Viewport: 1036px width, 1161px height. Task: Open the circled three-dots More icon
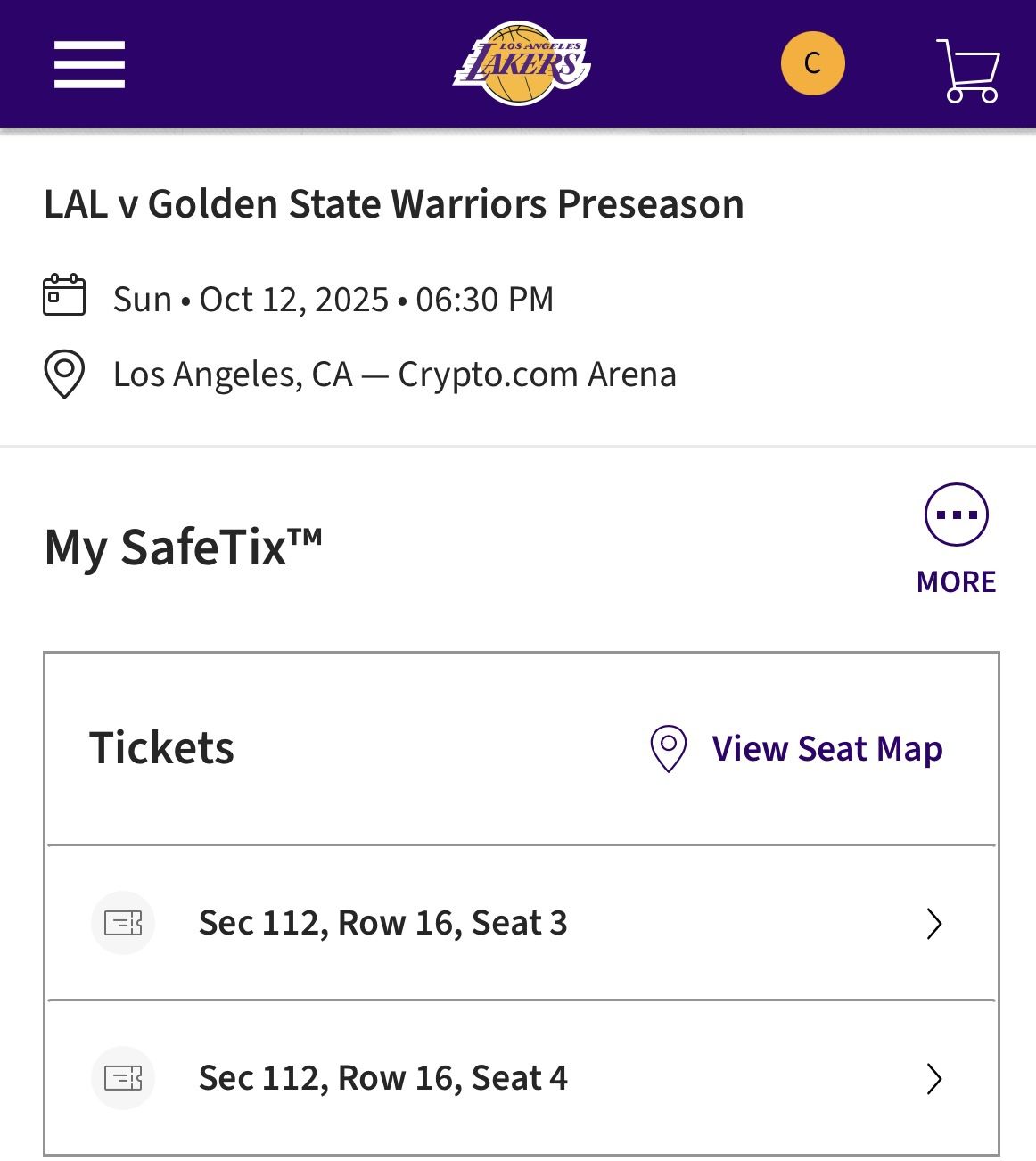click(x=956, y=515)
